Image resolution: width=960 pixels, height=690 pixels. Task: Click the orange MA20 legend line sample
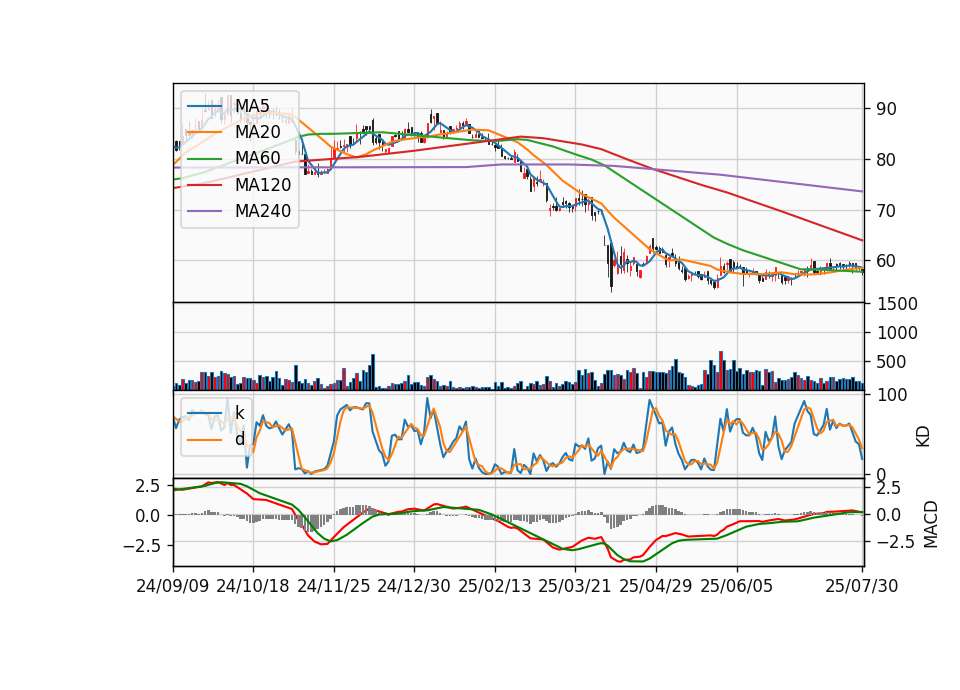(x=204, y=132)
